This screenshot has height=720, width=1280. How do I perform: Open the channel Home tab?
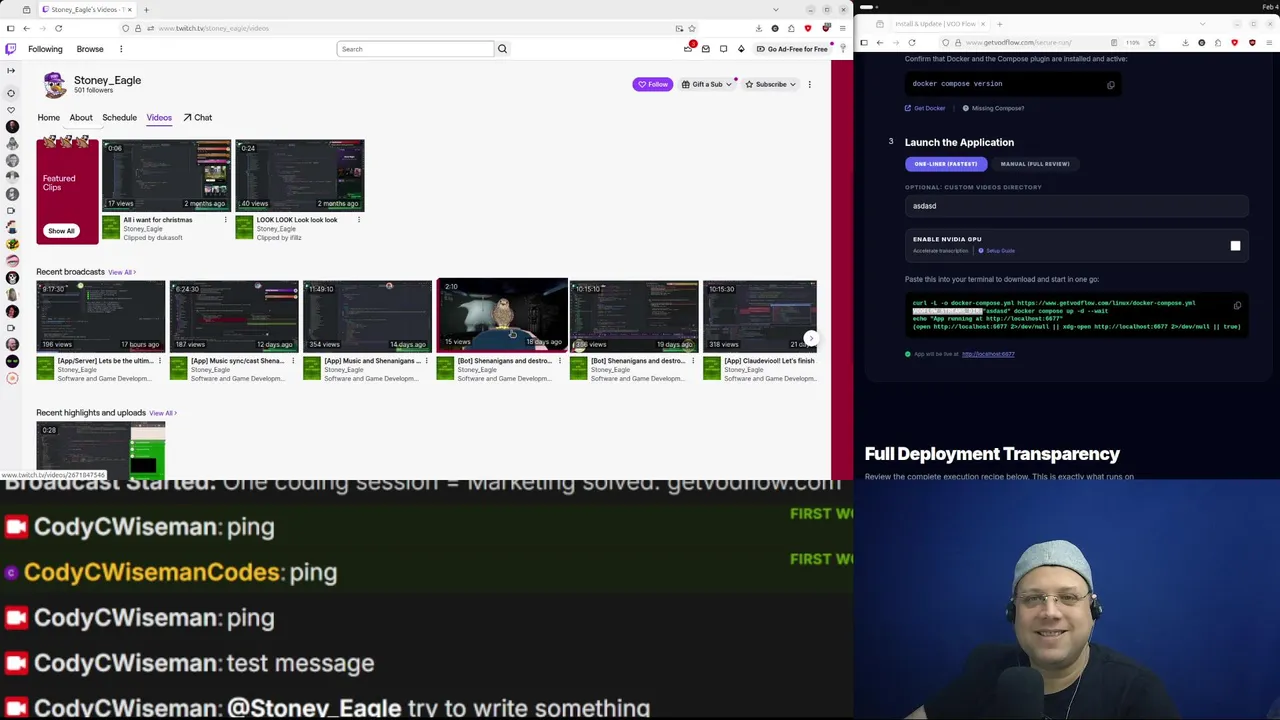(x=48, y=118)
